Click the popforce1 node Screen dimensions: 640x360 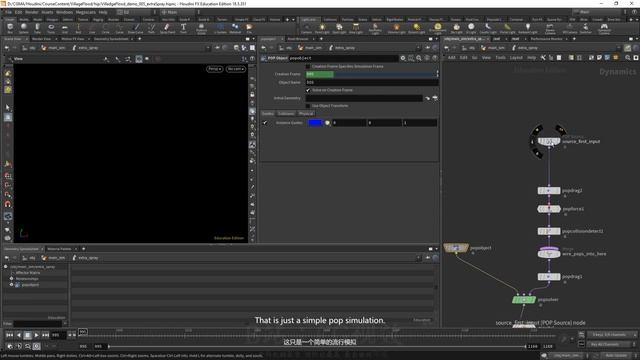[x=549, y=209]
